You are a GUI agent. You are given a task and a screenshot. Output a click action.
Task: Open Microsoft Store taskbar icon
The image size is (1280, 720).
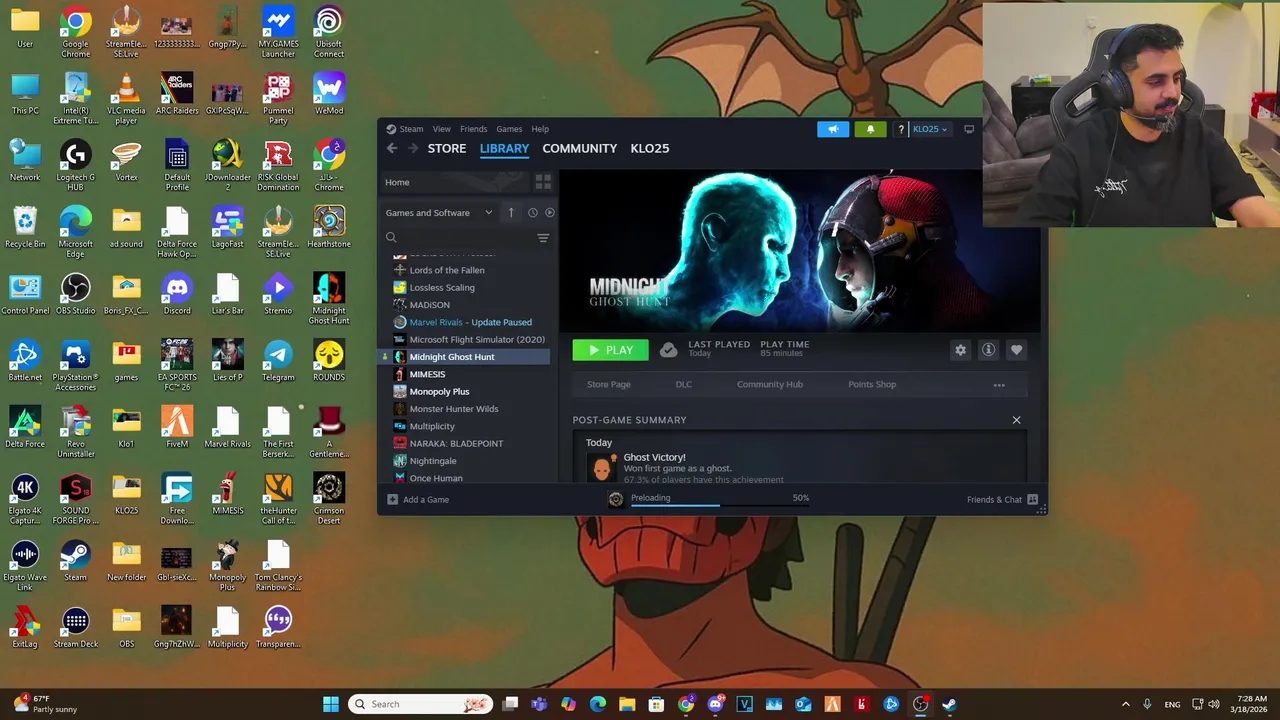click(x=657, y=704)
